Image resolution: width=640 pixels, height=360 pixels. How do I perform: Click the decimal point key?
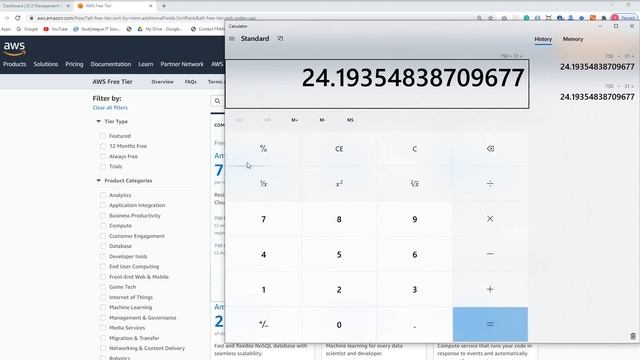click(x=414, y=324)
